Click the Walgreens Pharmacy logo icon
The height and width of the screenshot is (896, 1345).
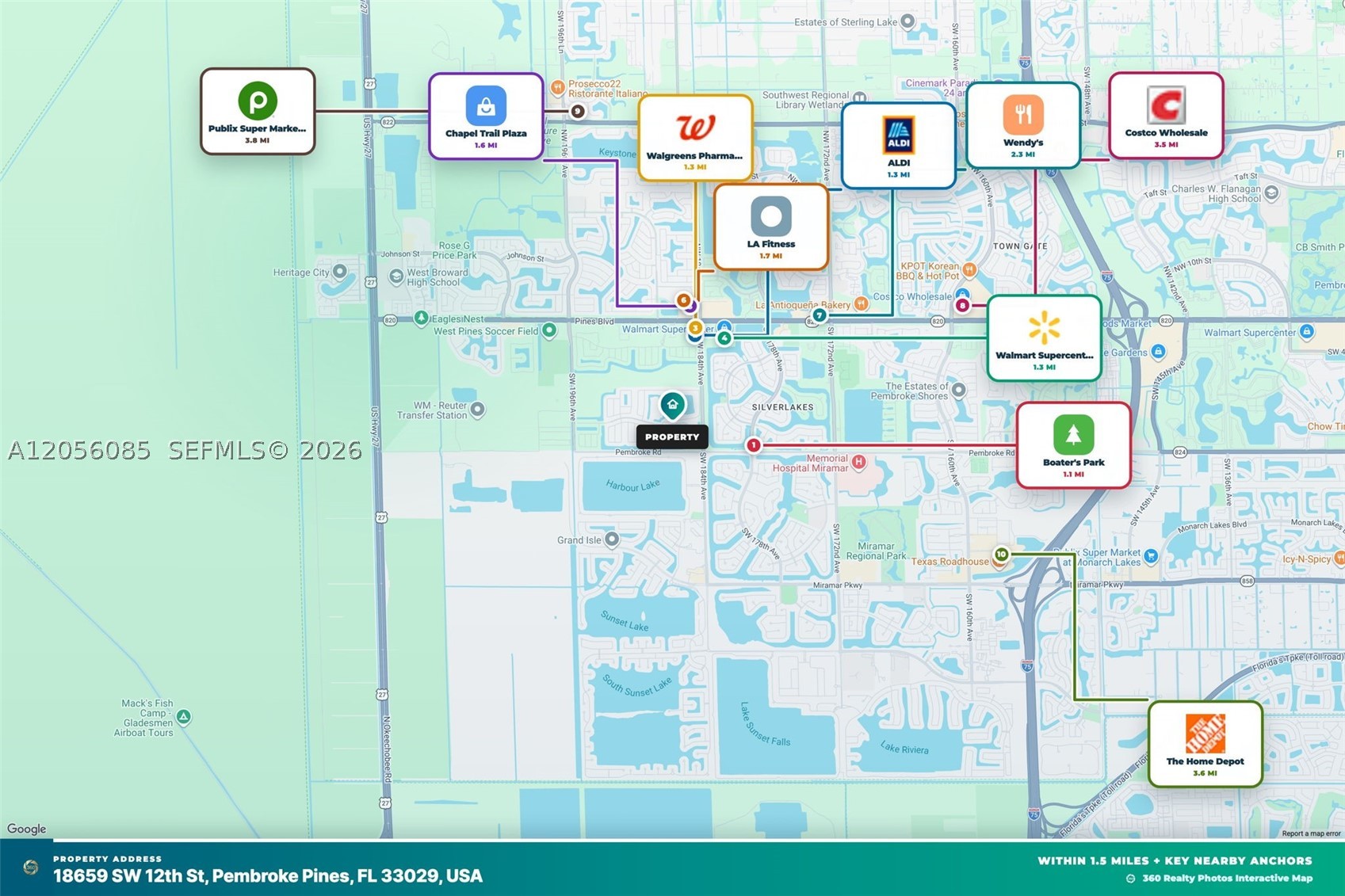(x=695, y=128)
